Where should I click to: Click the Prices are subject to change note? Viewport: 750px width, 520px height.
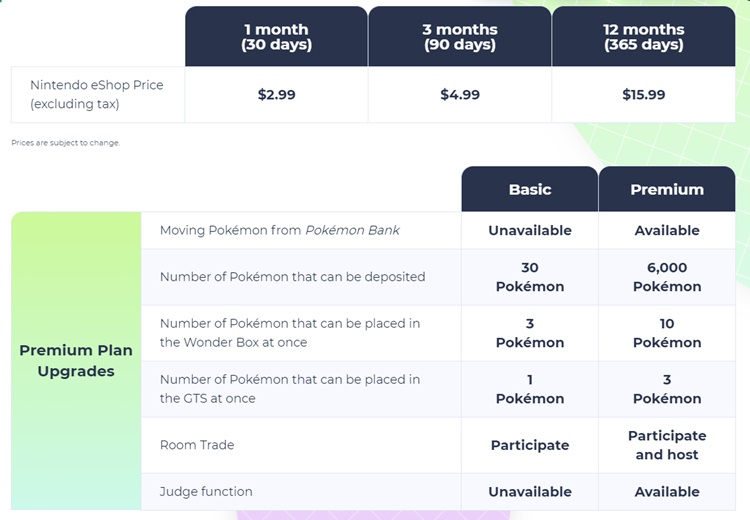(66, 143)
